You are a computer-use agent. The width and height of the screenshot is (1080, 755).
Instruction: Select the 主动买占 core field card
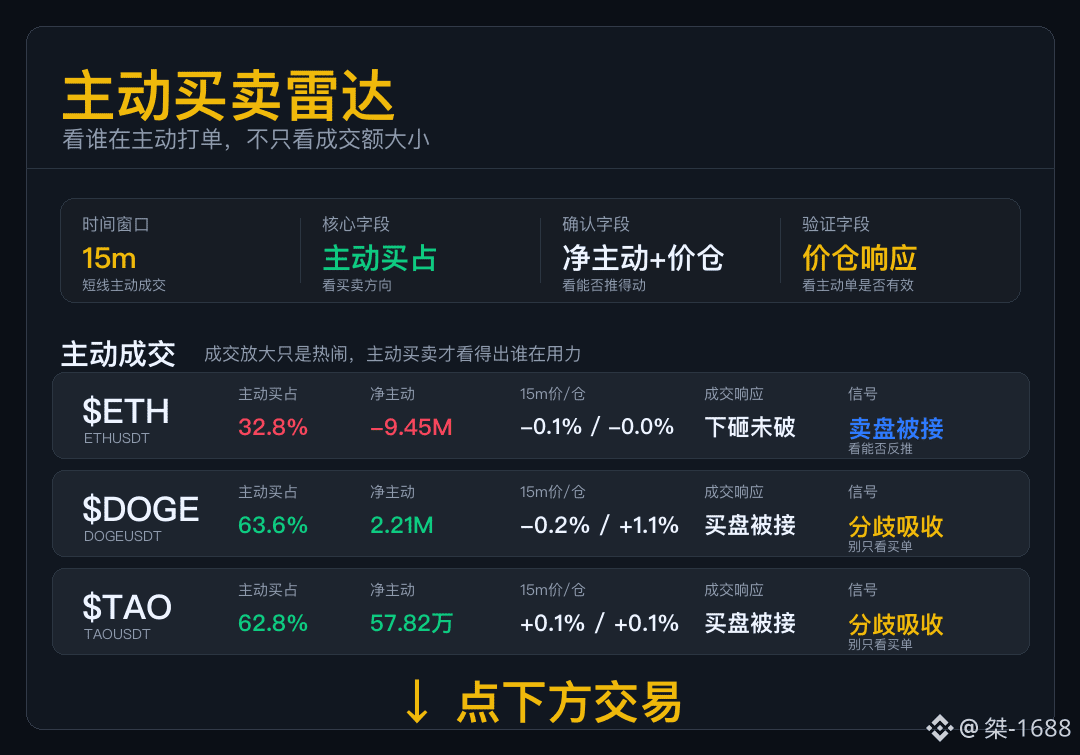pos(420,253)
